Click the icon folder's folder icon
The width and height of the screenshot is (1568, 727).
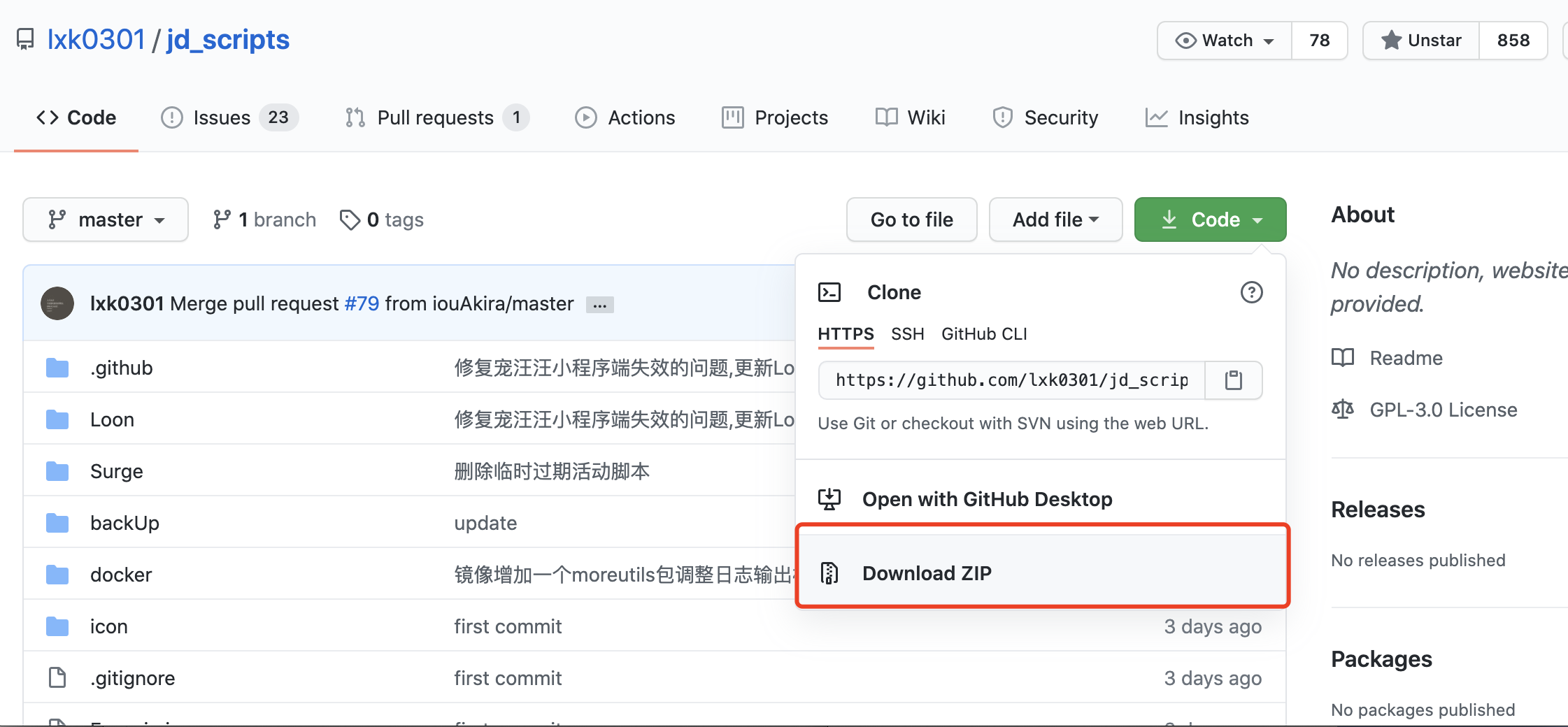(57, 626)
